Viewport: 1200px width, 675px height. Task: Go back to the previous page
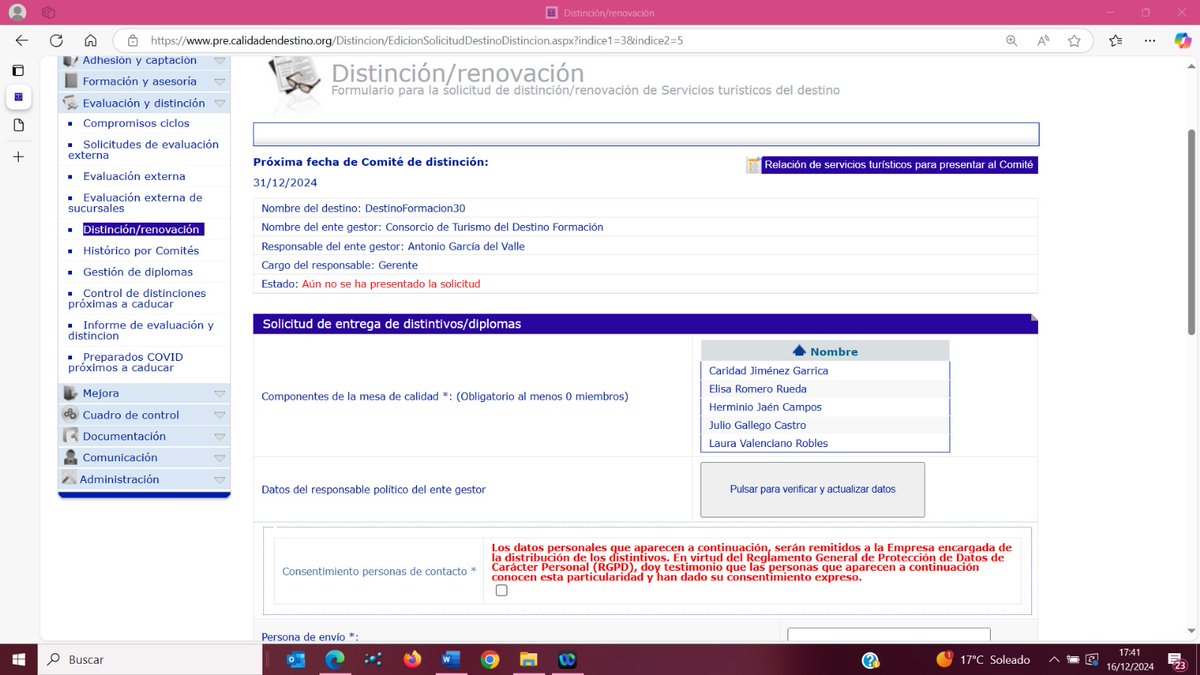(x=22, y=41)
